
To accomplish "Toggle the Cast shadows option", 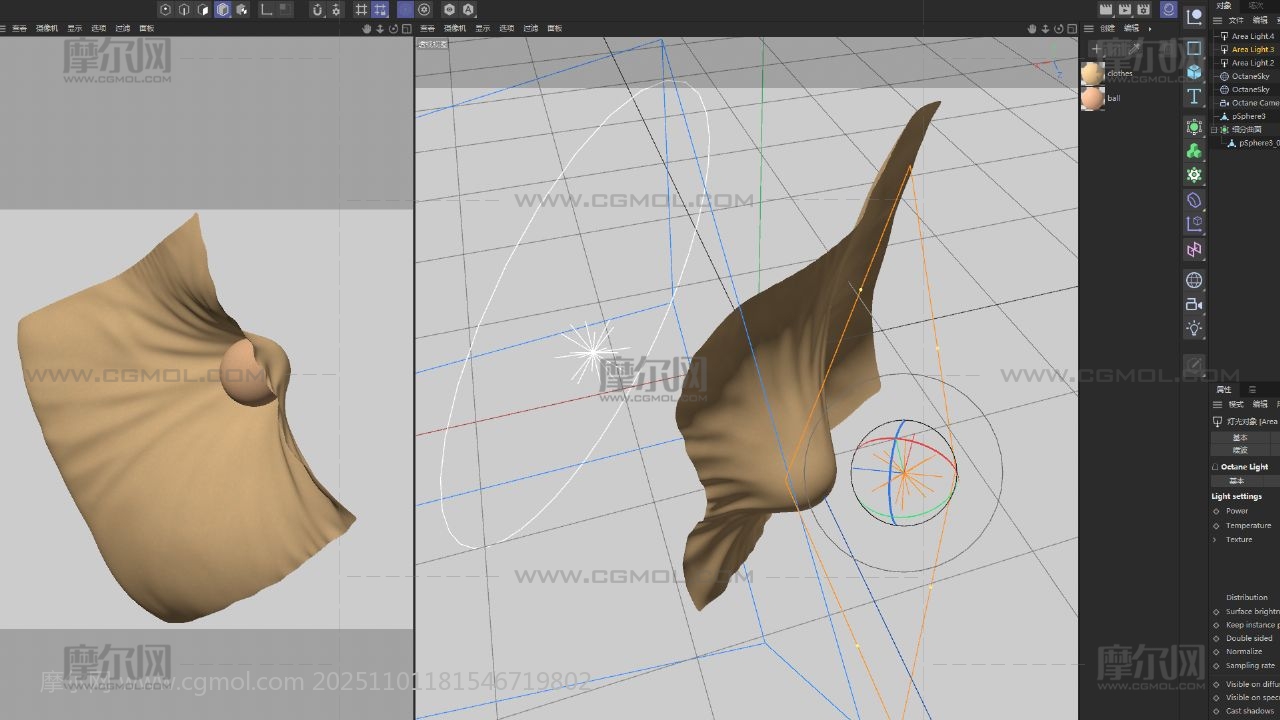I will (x=1217, y=711).
